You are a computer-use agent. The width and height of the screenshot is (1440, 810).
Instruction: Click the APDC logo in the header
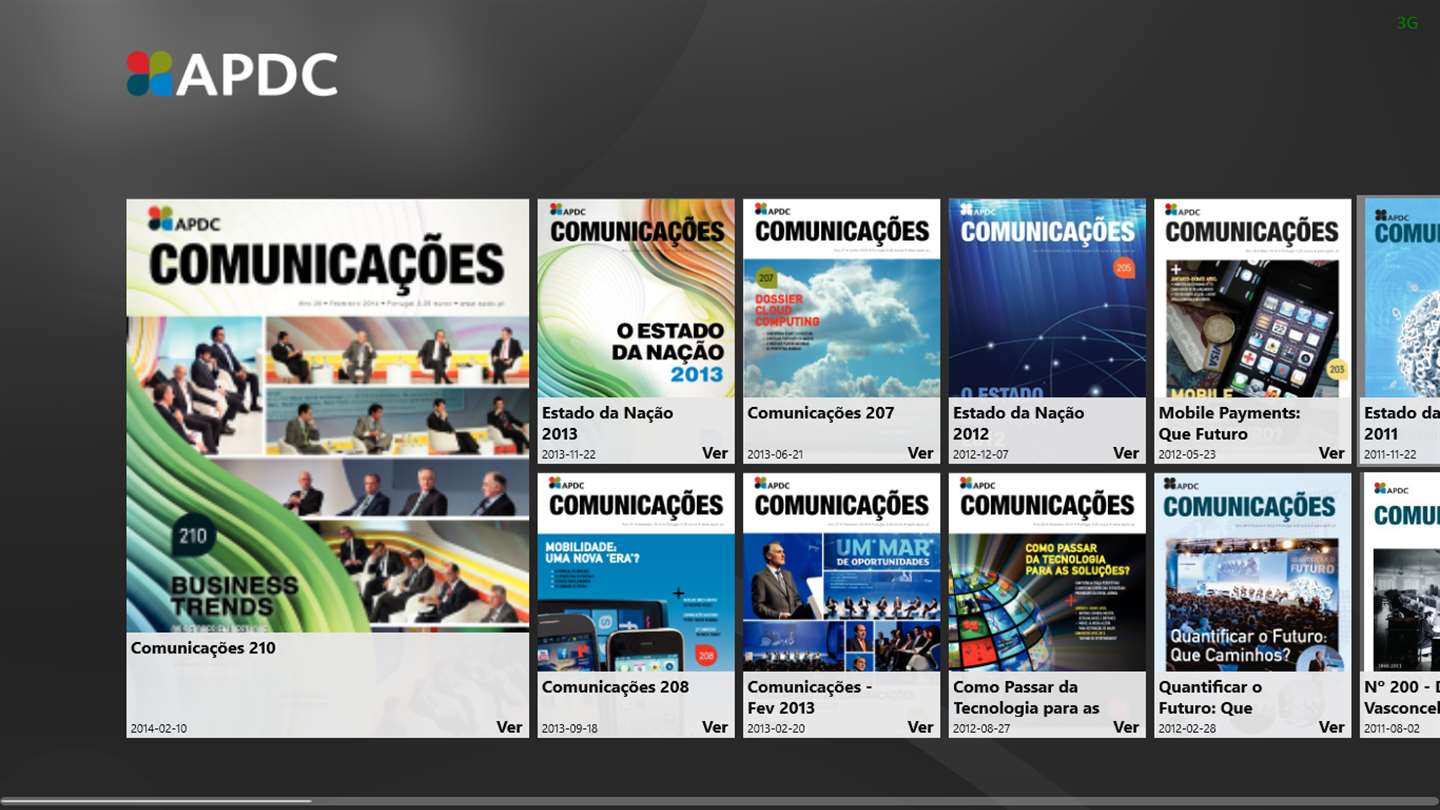(x=232, y=74)
